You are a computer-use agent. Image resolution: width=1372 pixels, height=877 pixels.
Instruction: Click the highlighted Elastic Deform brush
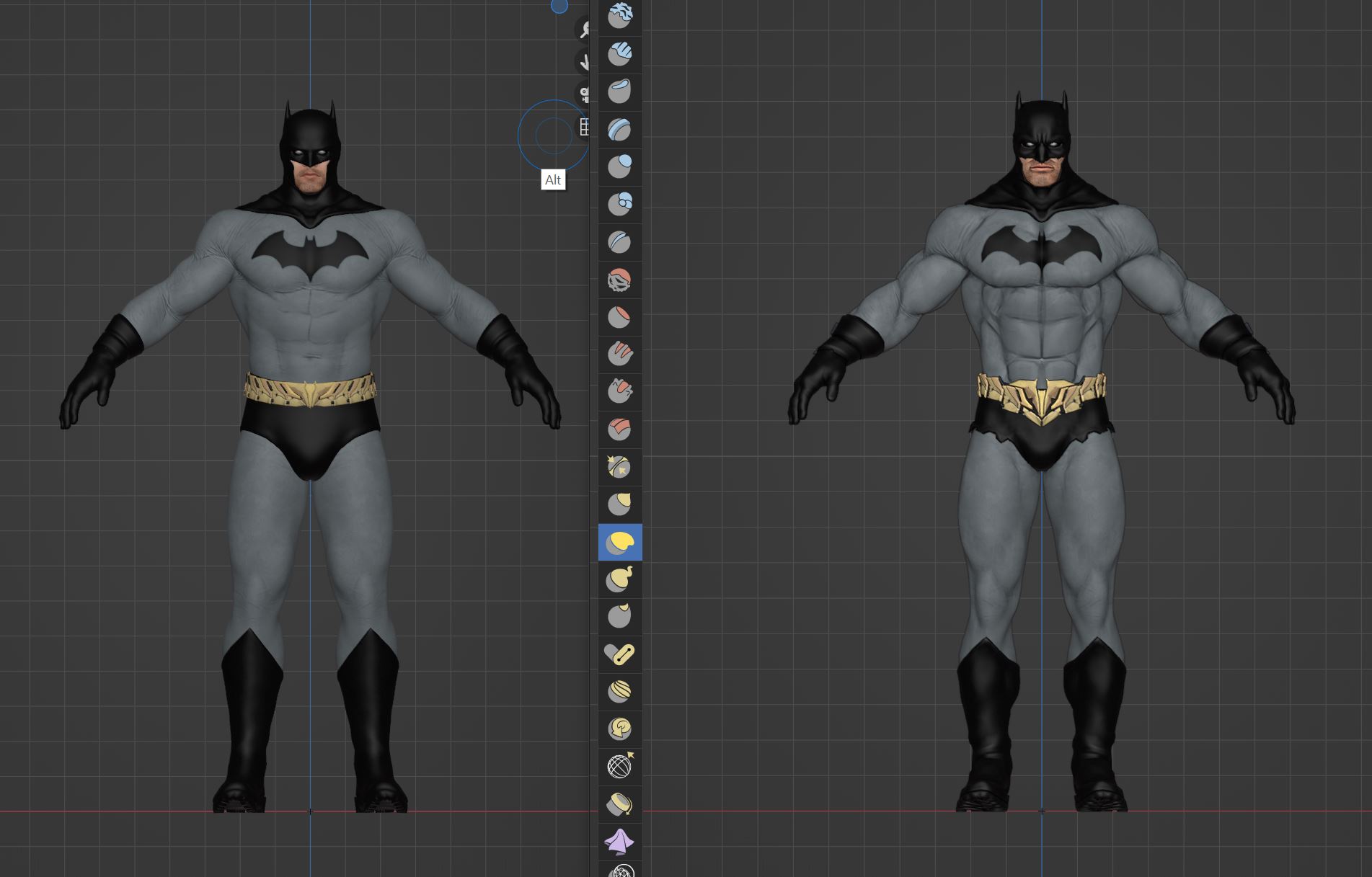[619, 543]
